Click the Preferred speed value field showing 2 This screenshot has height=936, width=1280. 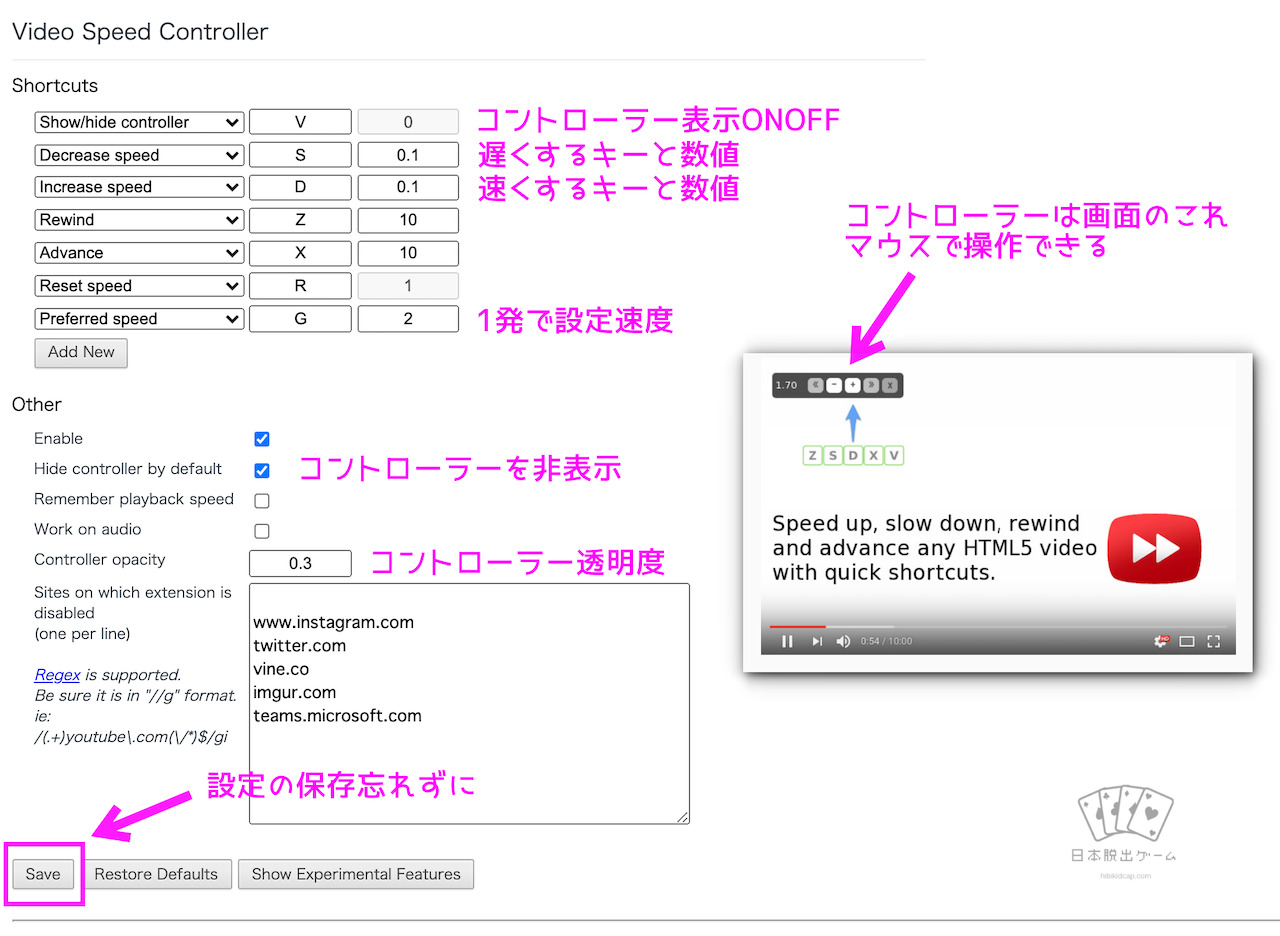click(408, 319)
